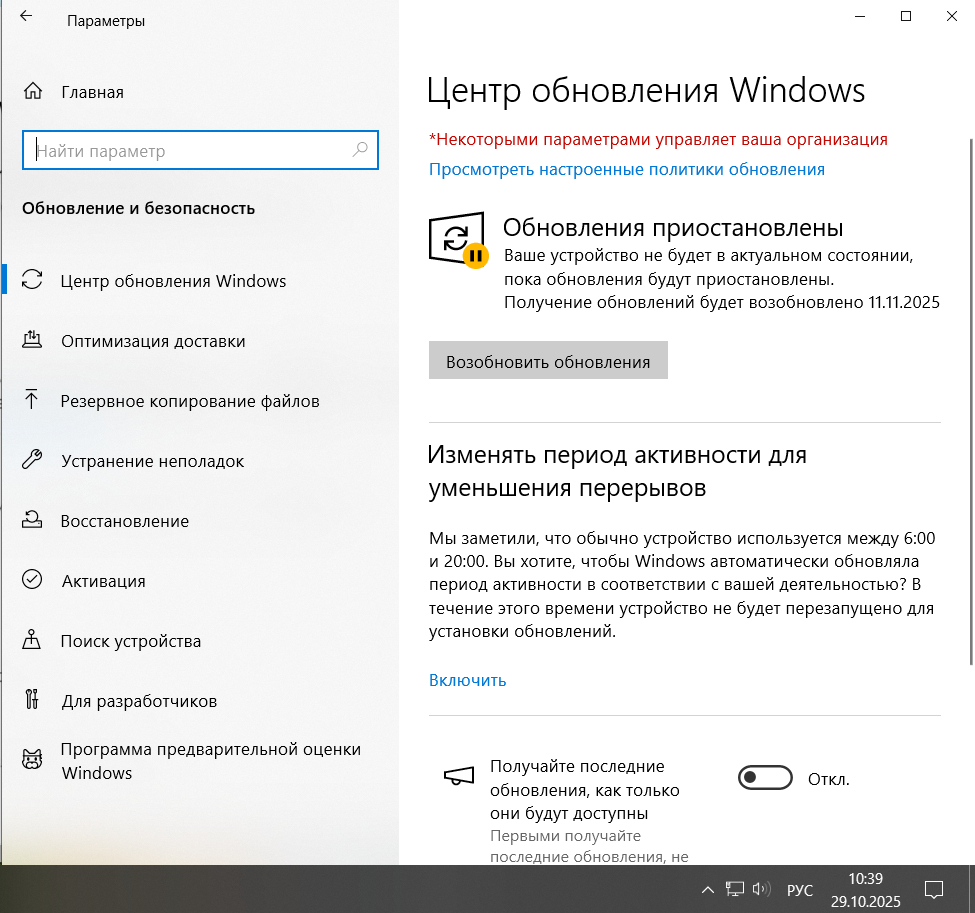Image resolution: width=975 pixels, height=913 pixels.
Task: Click the red organization management notice
Action: pos(658,139)
